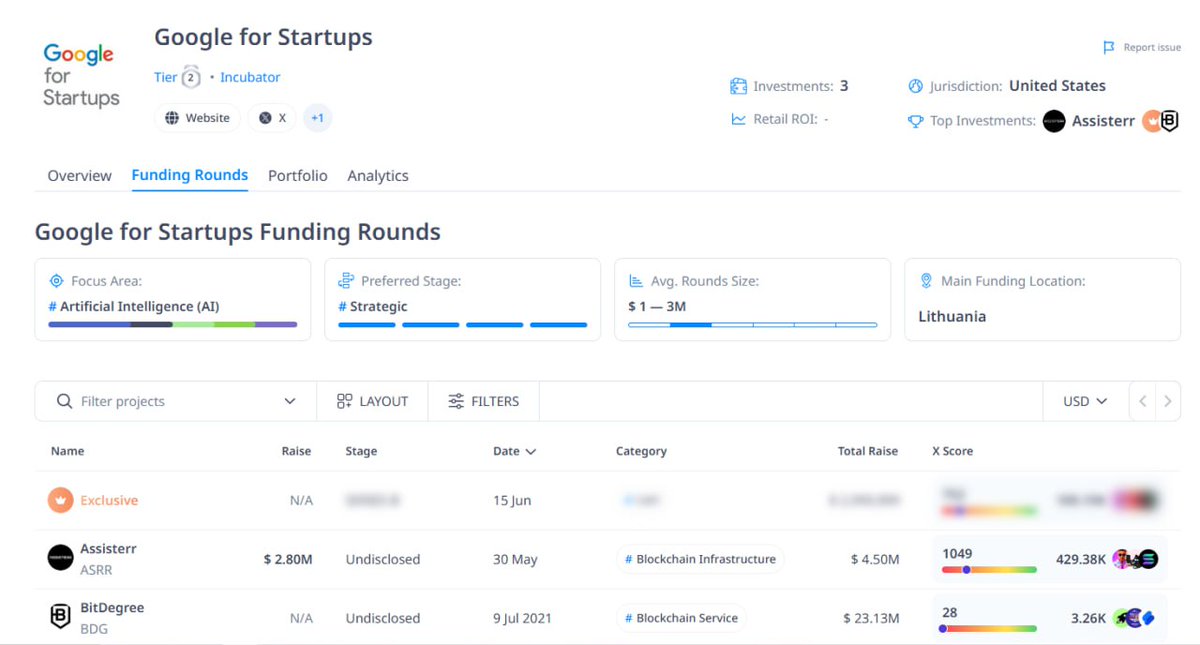Click the Strategic stage tag
The image size is (1200, 645).
[373, 306]
